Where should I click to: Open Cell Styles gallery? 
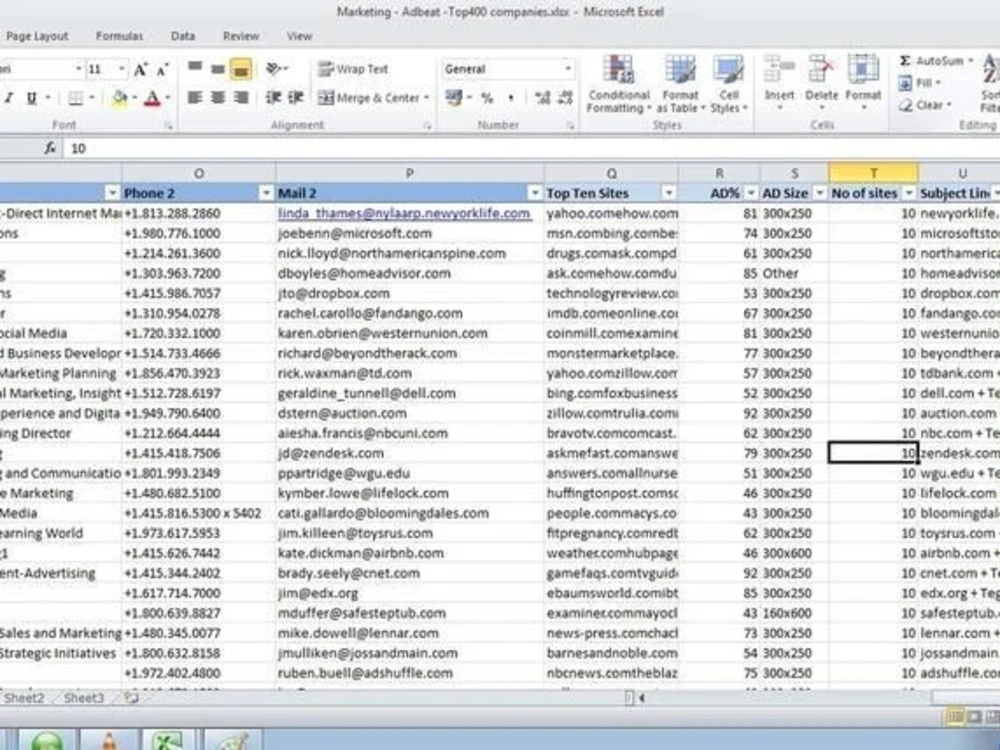tap(728, 85)
